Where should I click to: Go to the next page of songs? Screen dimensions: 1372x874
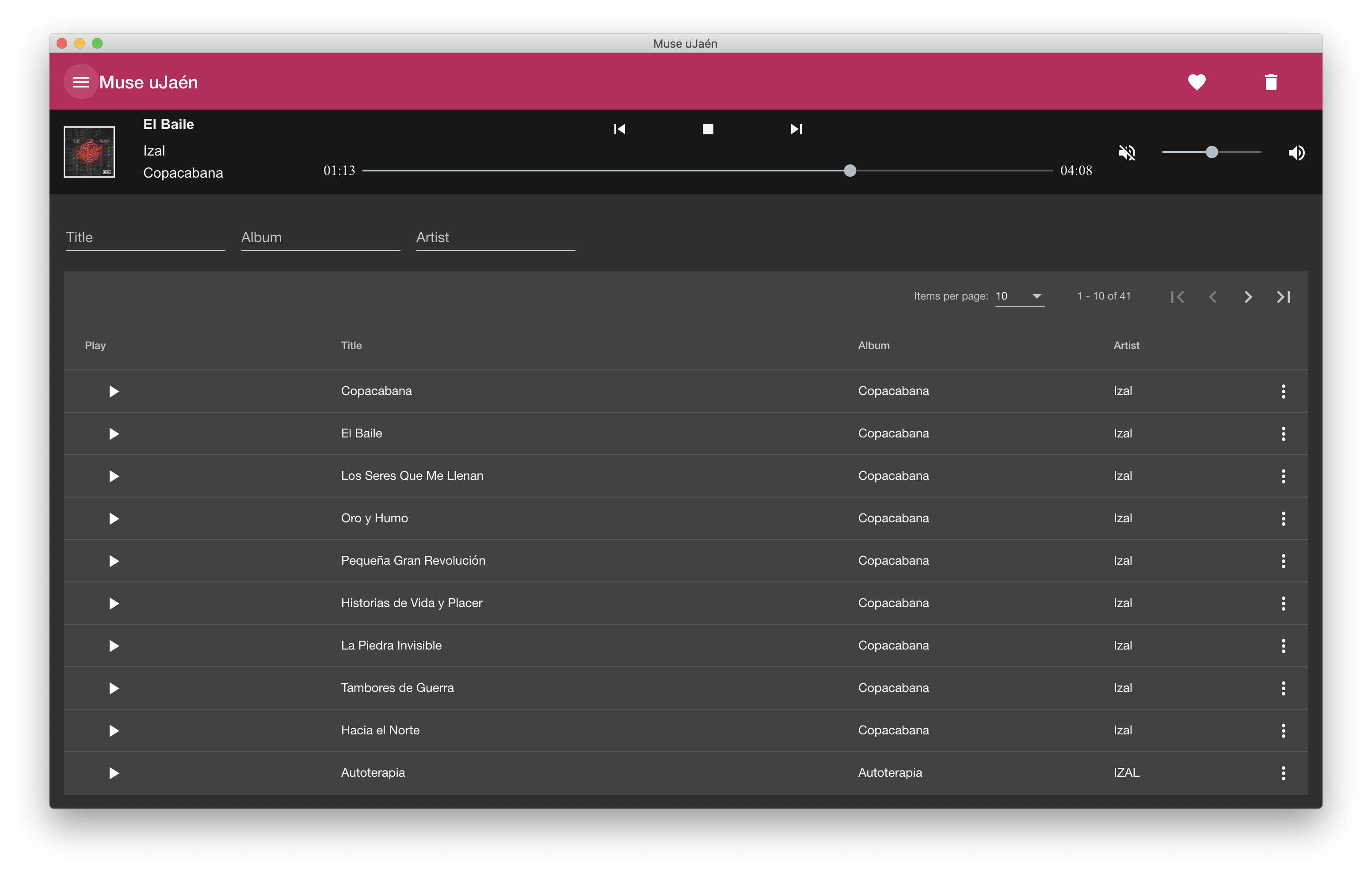[x=1248, y=297]
